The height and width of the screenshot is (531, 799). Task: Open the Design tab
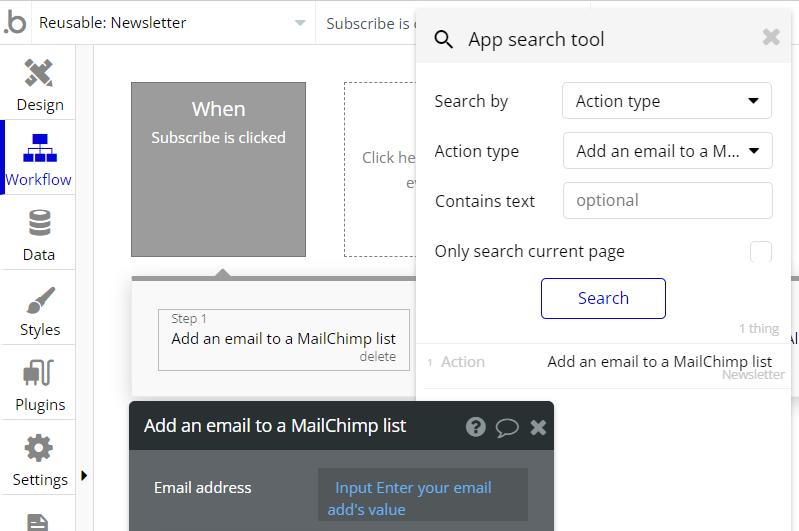coord(39,85)
